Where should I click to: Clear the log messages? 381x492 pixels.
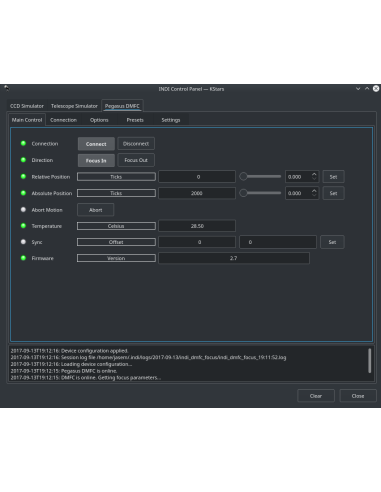(x=316, y=396)
